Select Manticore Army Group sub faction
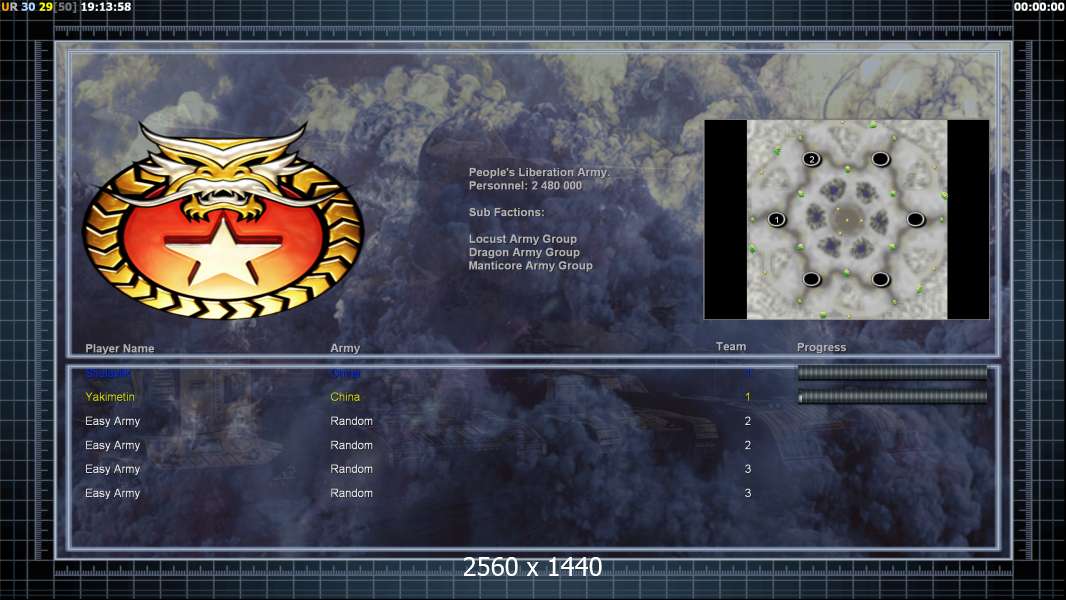This screenshot has height=600, width=1066. click(x=530, y=266)
